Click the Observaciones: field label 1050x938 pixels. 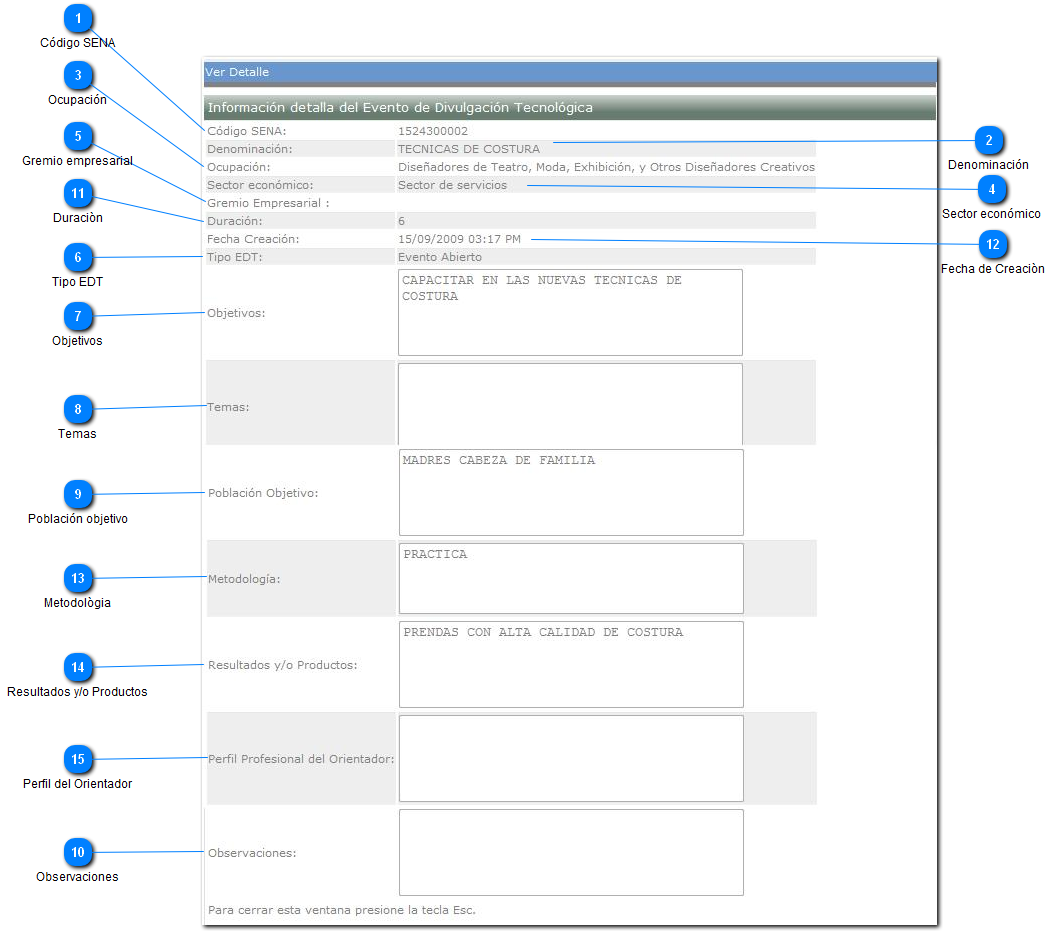(x=252, y=854)
